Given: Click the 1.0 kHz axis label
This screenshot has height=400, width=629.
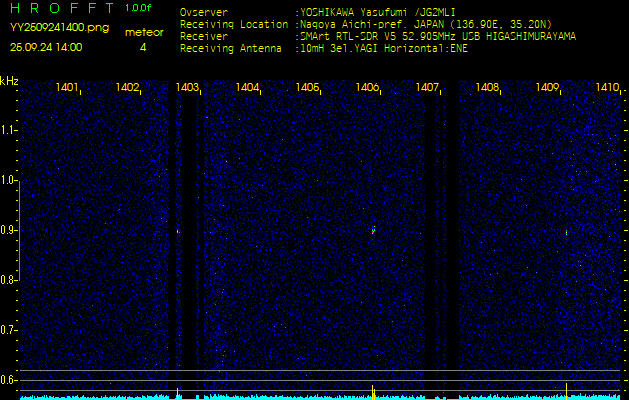Looking at the screenshot, I should (x=7, y=181).
